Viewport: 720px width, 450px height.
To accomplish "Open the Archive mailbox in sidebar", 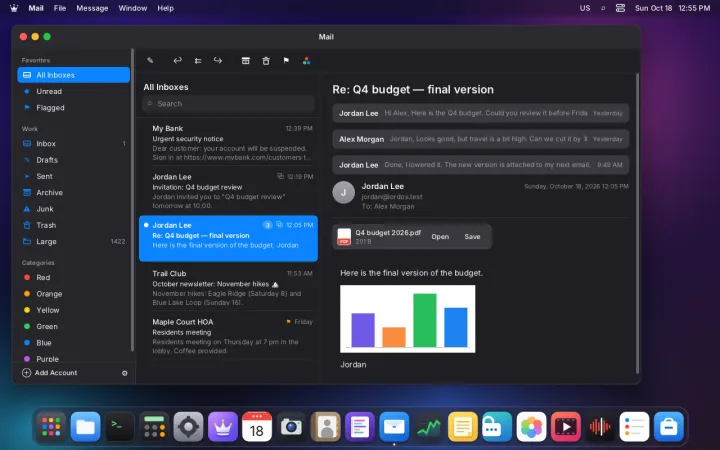I will click(x=73, y=192).
